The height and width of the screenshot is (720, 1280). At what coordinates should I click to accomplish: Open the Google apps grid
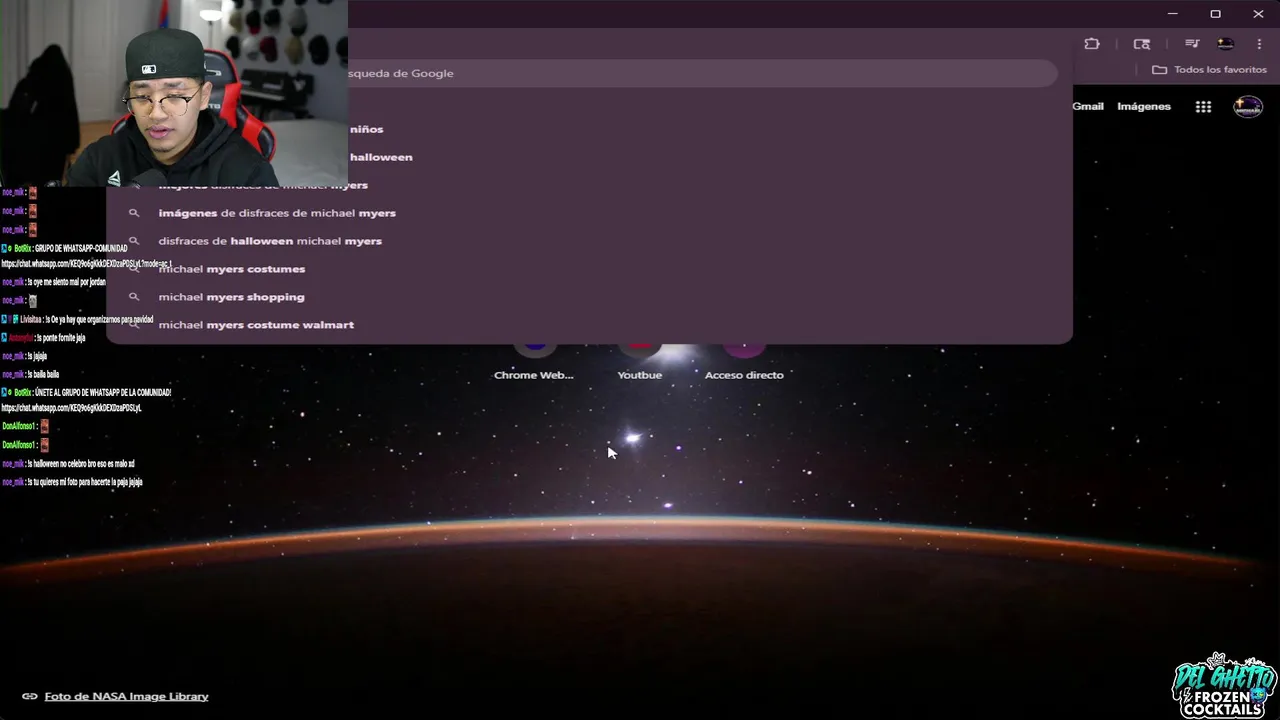[x=1204, y=107]
